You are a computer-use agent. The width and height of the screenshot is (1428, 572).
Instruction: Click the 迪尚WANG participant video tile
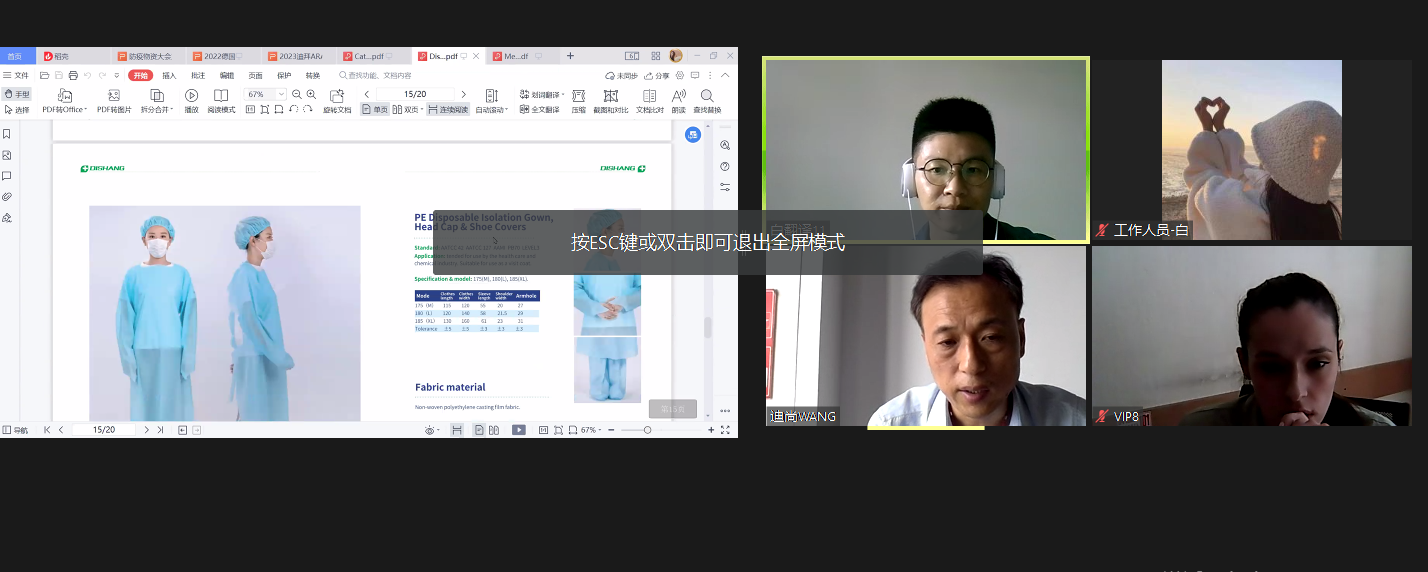point(926,337)
